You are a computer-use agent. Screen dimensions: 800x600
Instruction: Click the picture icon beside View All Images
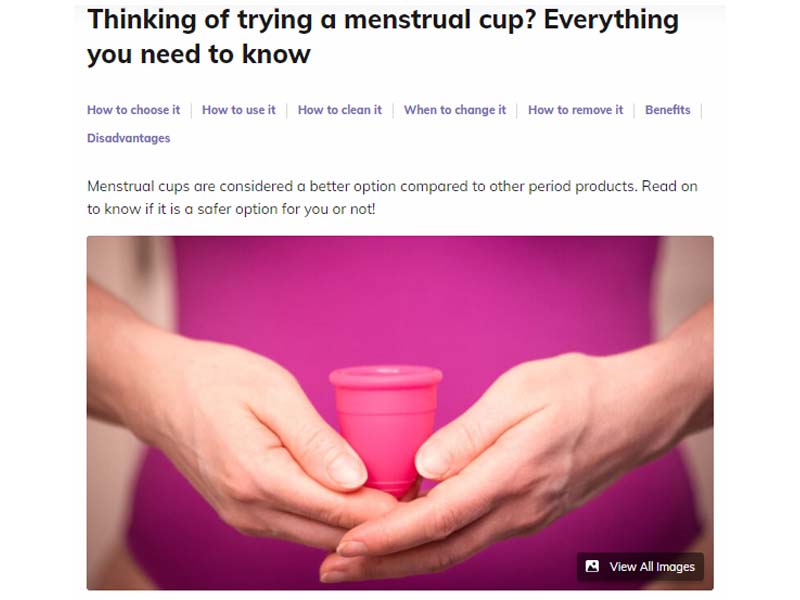(592, 566)
